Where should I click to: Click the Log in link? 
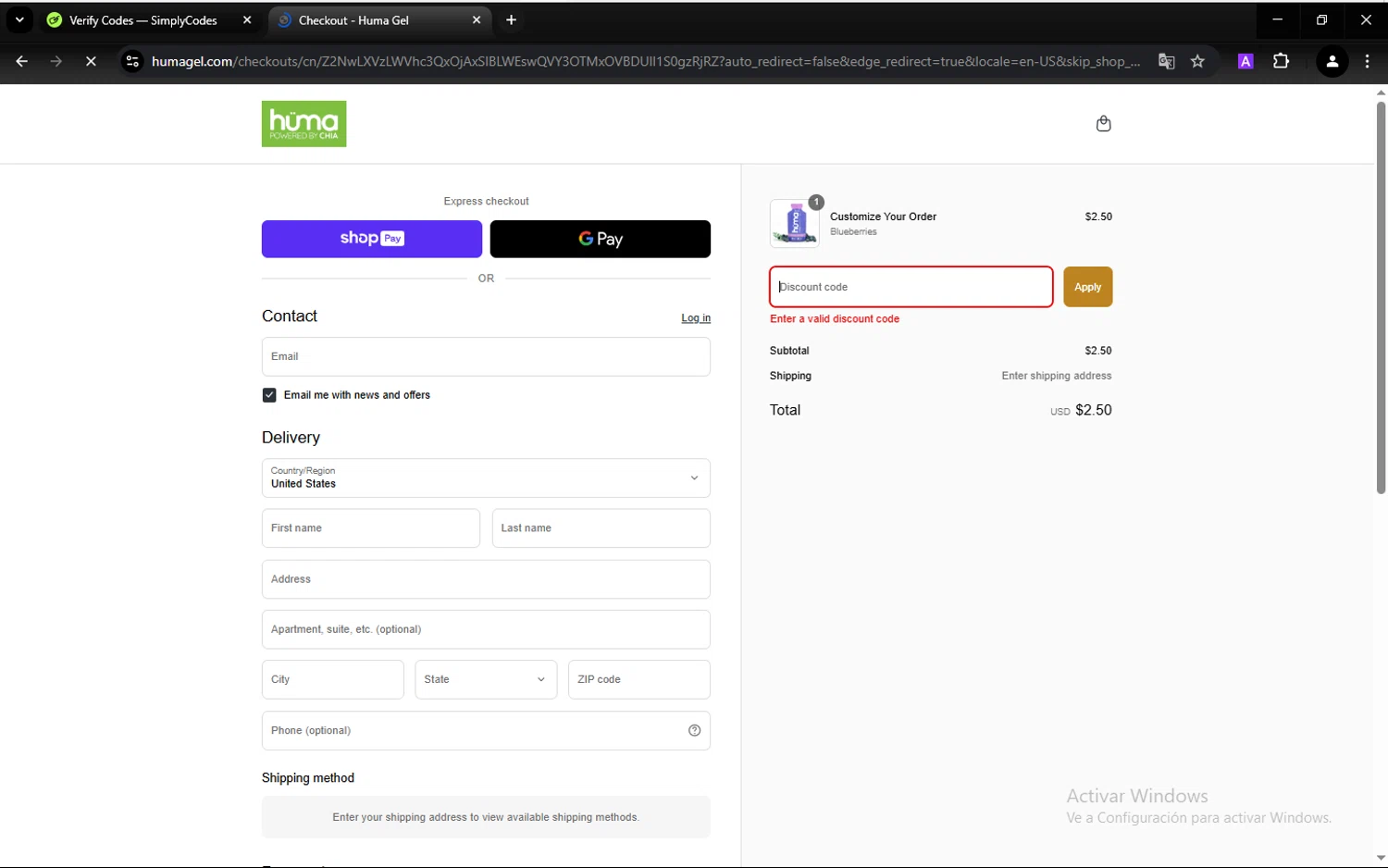point(696,318)
